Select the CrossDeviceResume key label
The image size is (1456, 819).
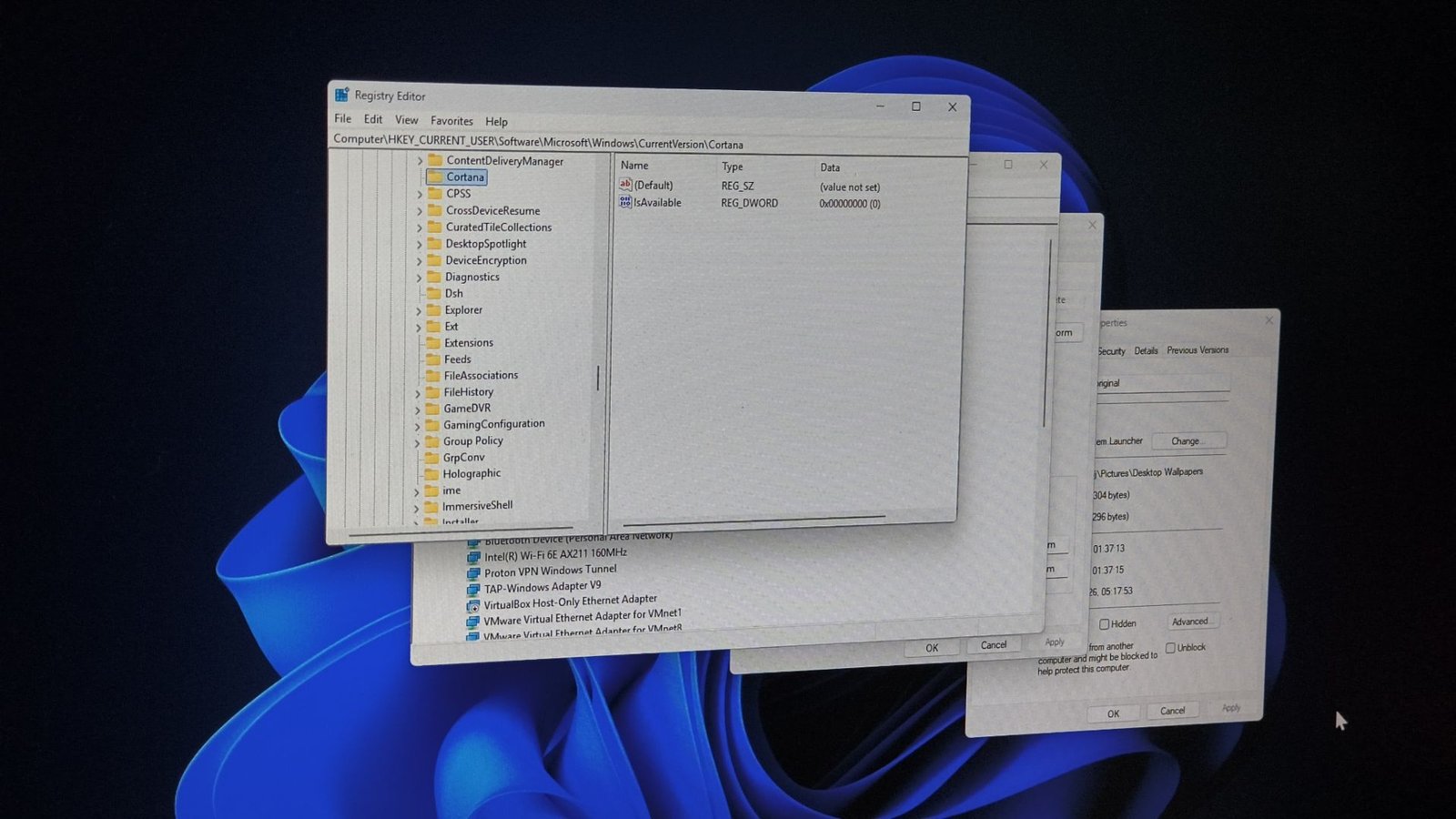pyautogui.click(x=492, y=210)
